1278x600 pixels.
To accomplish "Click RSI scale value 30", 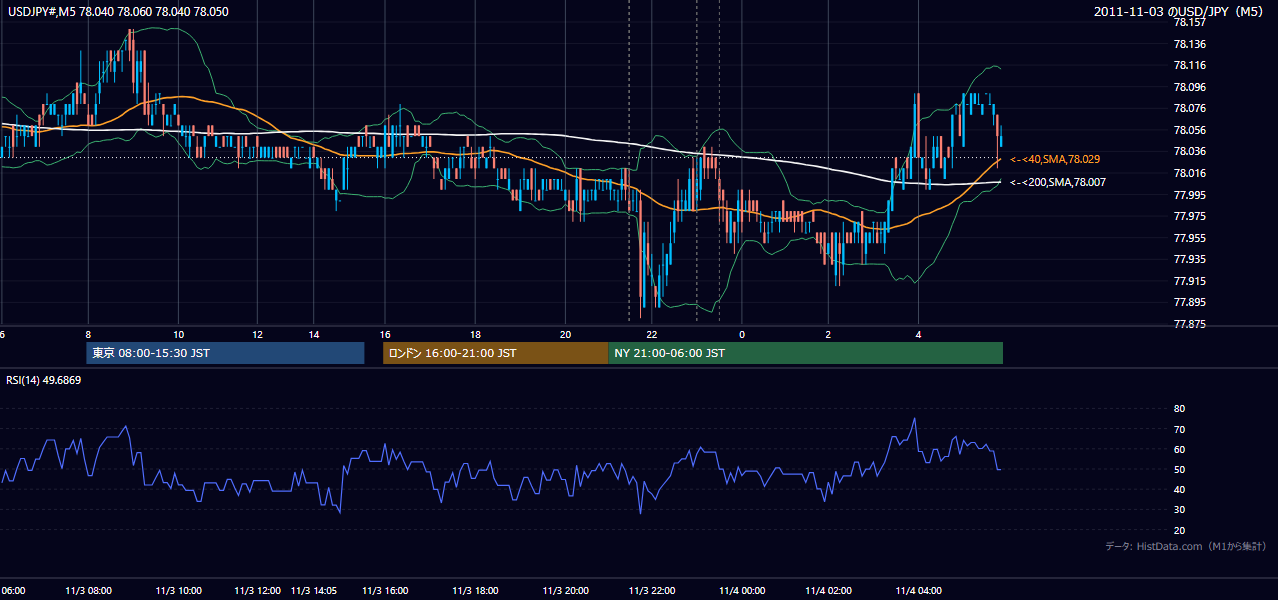I will pos(1179,510).
